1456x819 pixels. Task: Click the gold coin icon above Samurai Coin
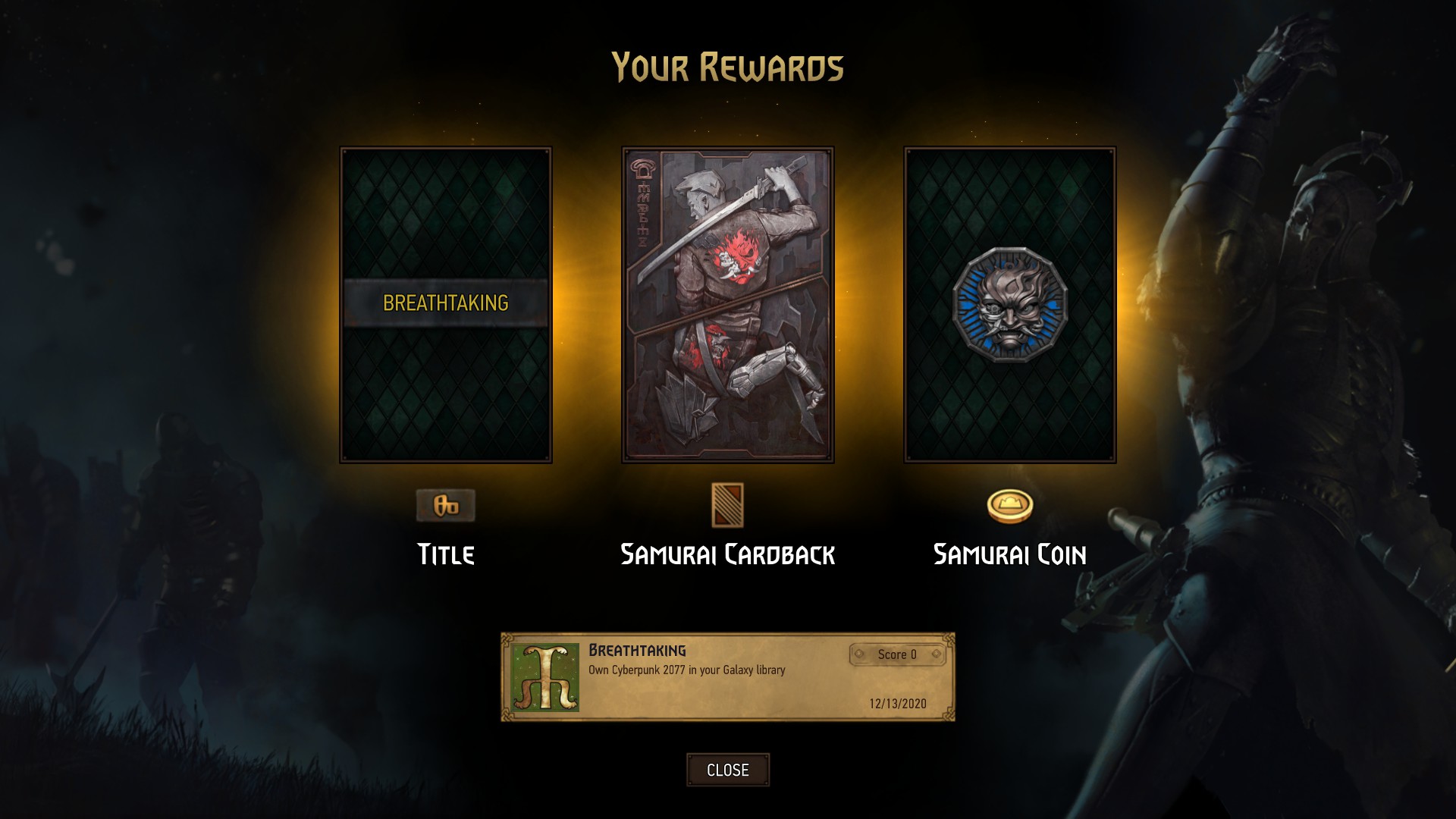point(1010,506)
